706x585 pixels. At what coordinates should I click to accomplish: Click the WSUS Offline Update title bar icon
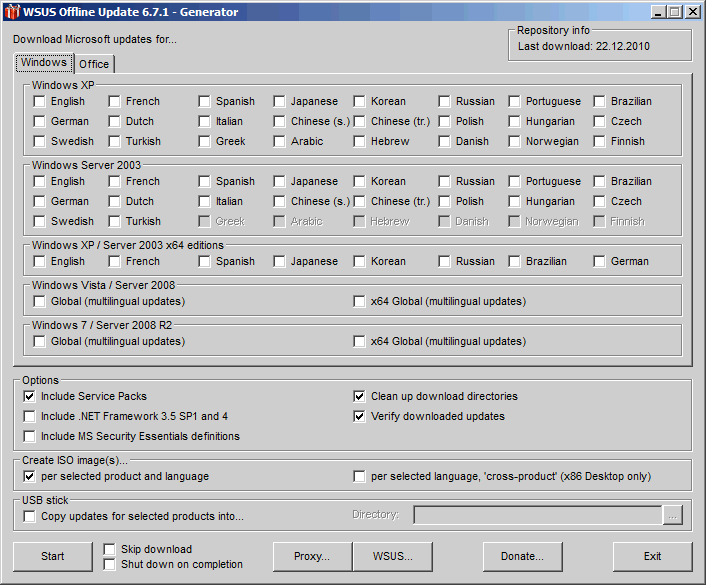click(12, 12)
